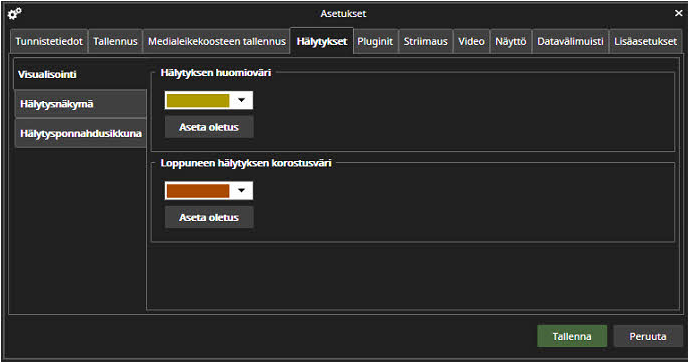The width and height of the screenshot is (690, 362).
Task: Expand the alarm highlight color dropdown arrow
Action: coord(242,100)
